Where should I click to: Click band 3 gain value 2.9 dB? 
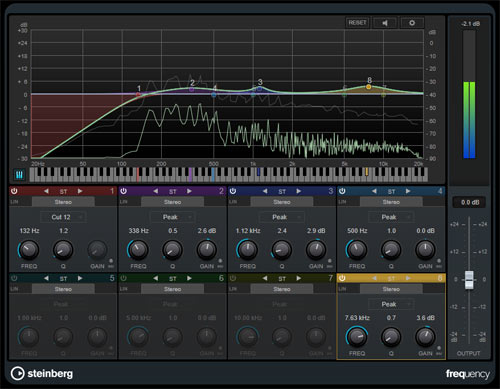pos(316,231)
